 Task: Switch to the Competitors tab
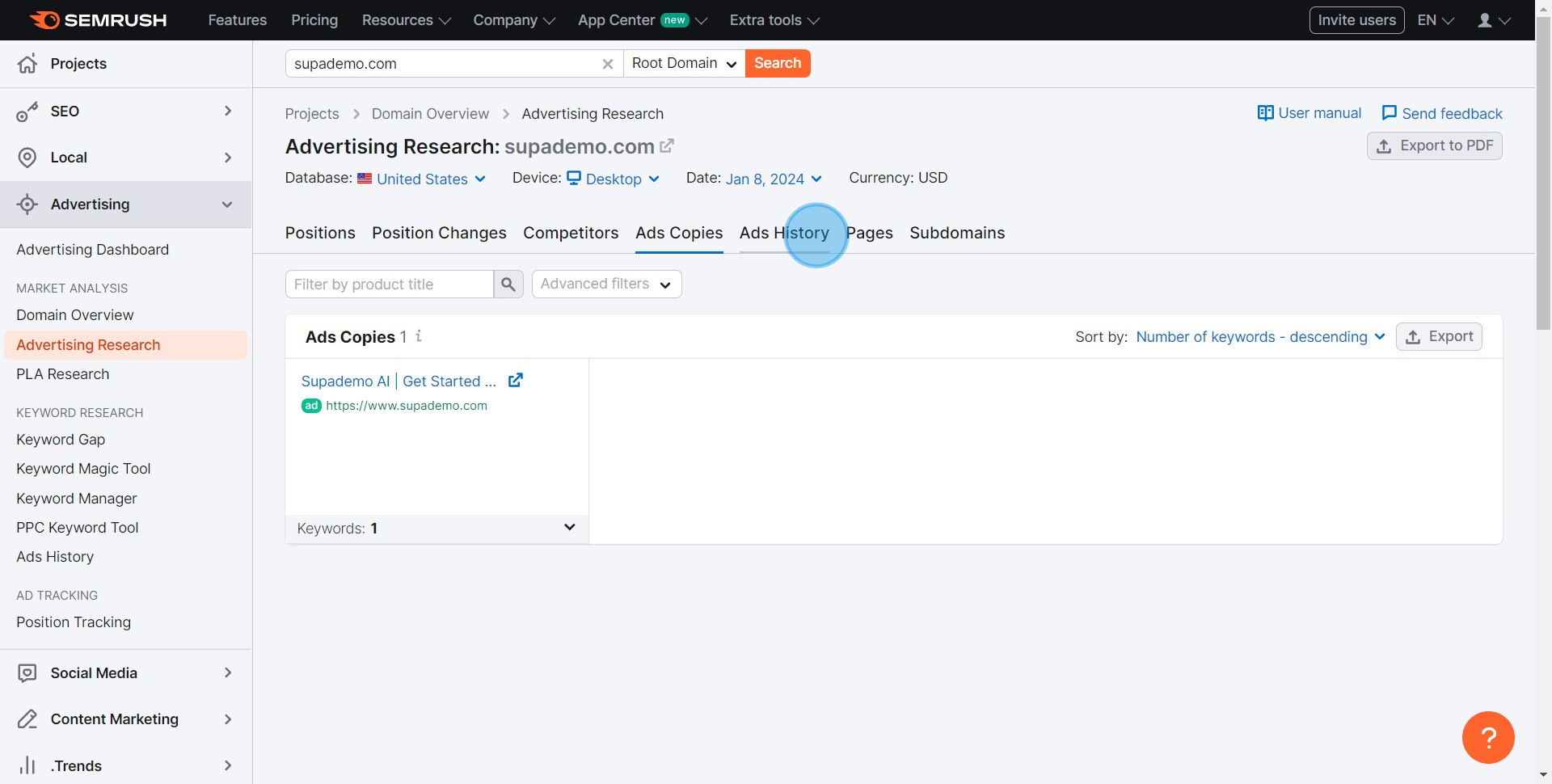(x=571, y=233)
